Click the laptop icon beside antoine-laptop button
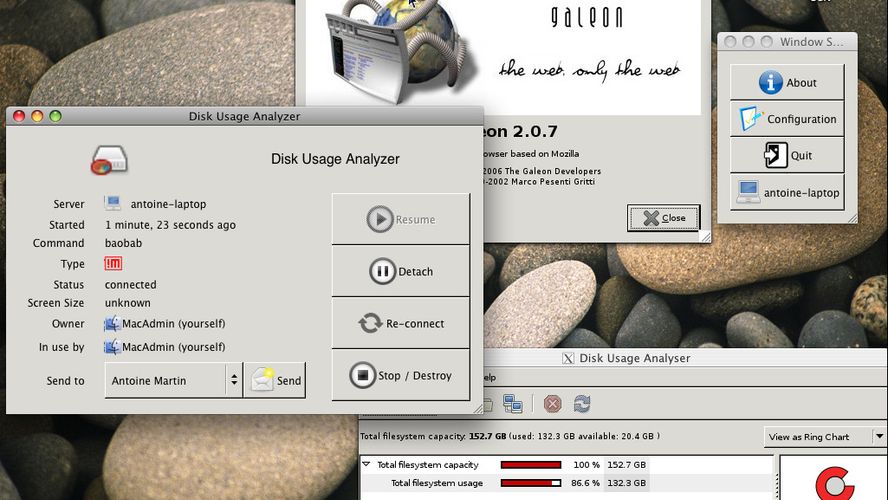 coord(748,193)
